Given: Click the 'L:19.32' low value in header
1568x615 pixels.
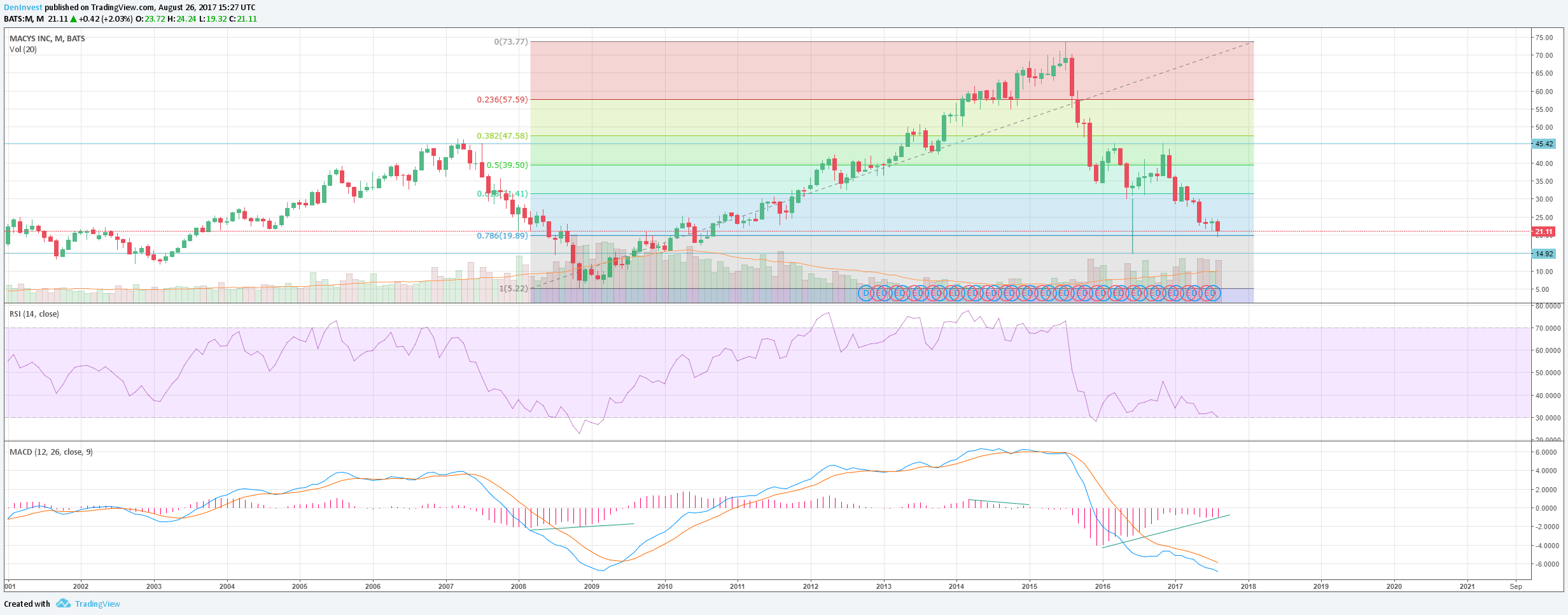Looking at the screenshot, I should click(213, 19).
